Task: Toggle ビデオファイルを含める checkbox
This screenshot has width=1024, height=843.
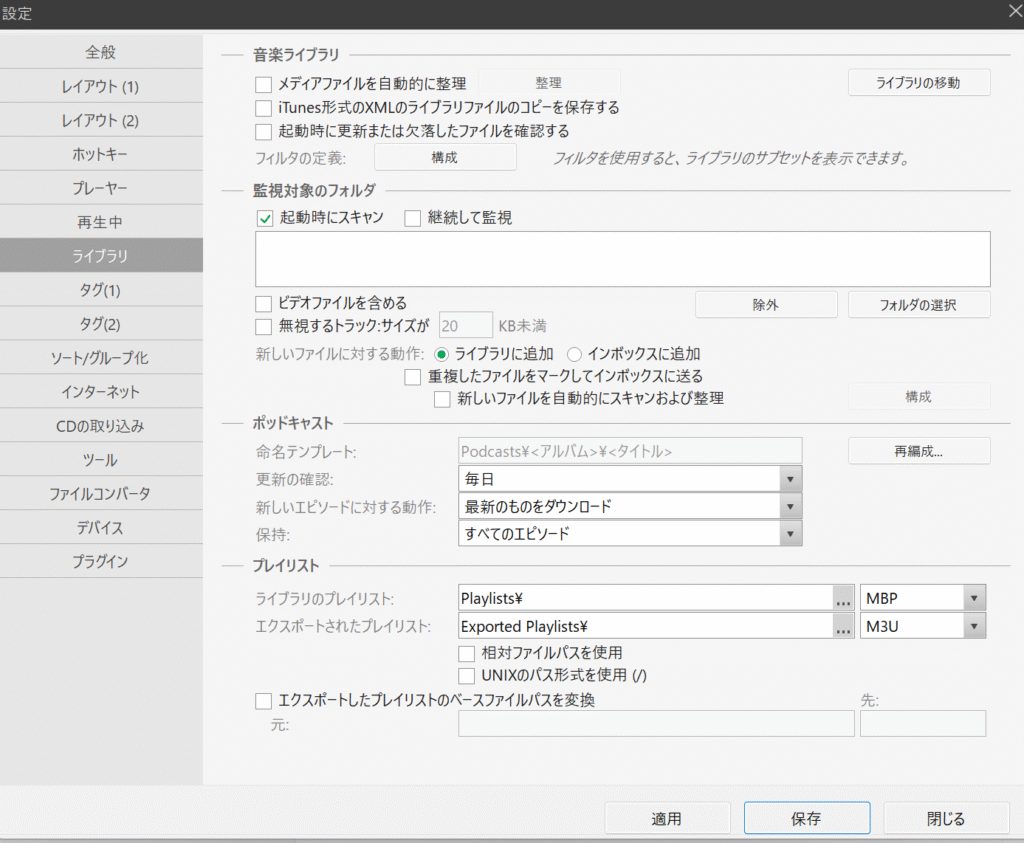Action: click(x=264, y=303)
